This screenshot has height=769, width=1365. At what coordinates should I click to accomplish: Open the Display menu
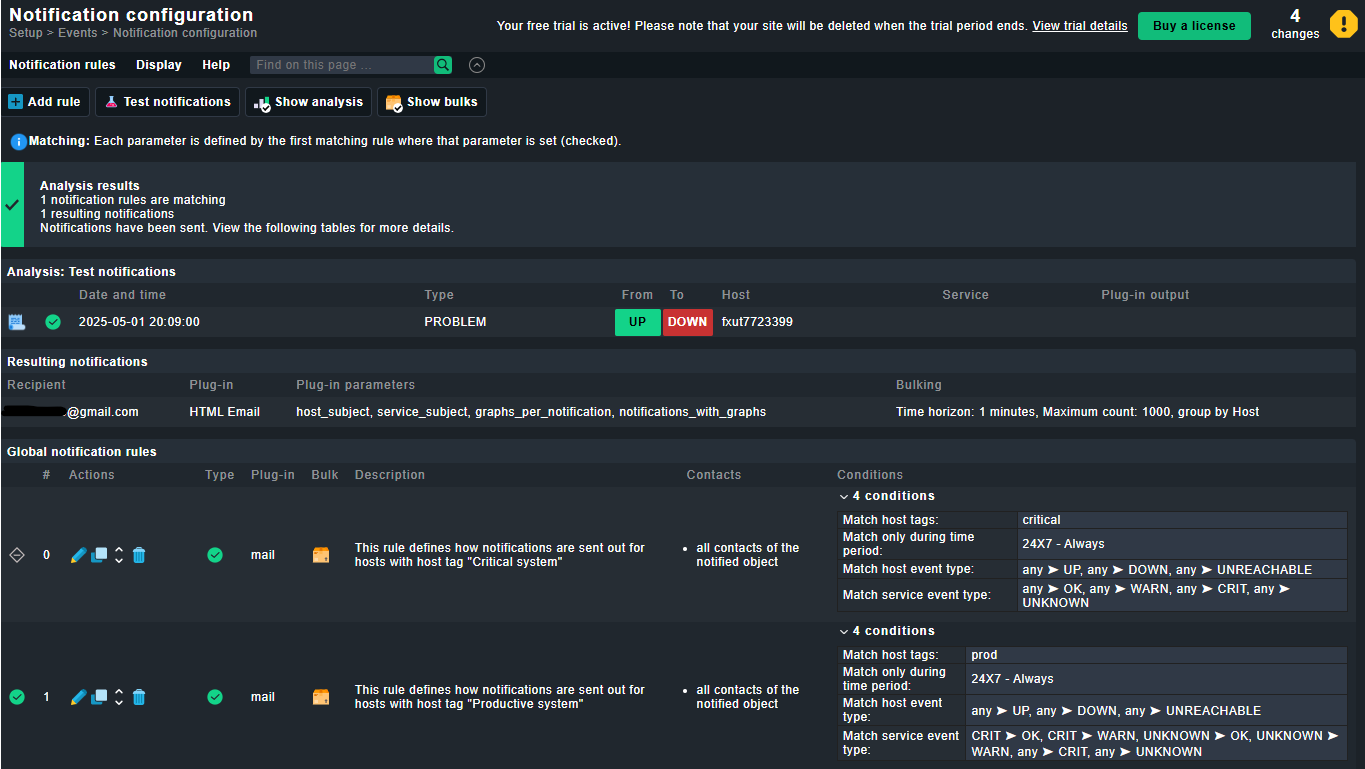coord(159,65)
